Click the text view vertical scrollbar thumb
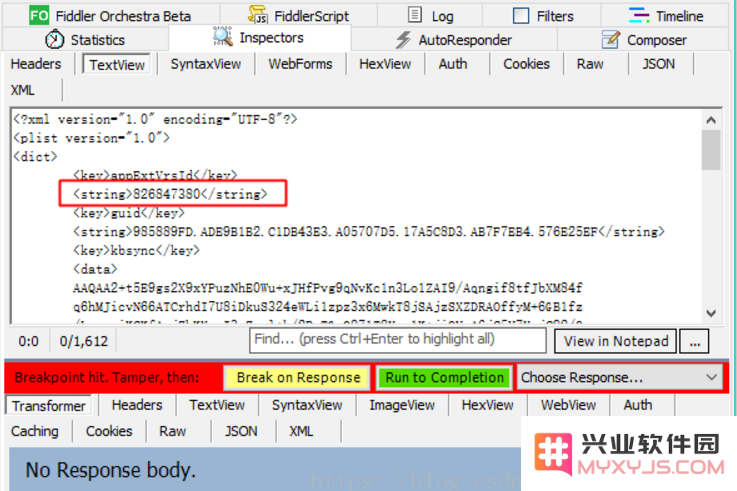737x491 pixels. click(711, 150)
